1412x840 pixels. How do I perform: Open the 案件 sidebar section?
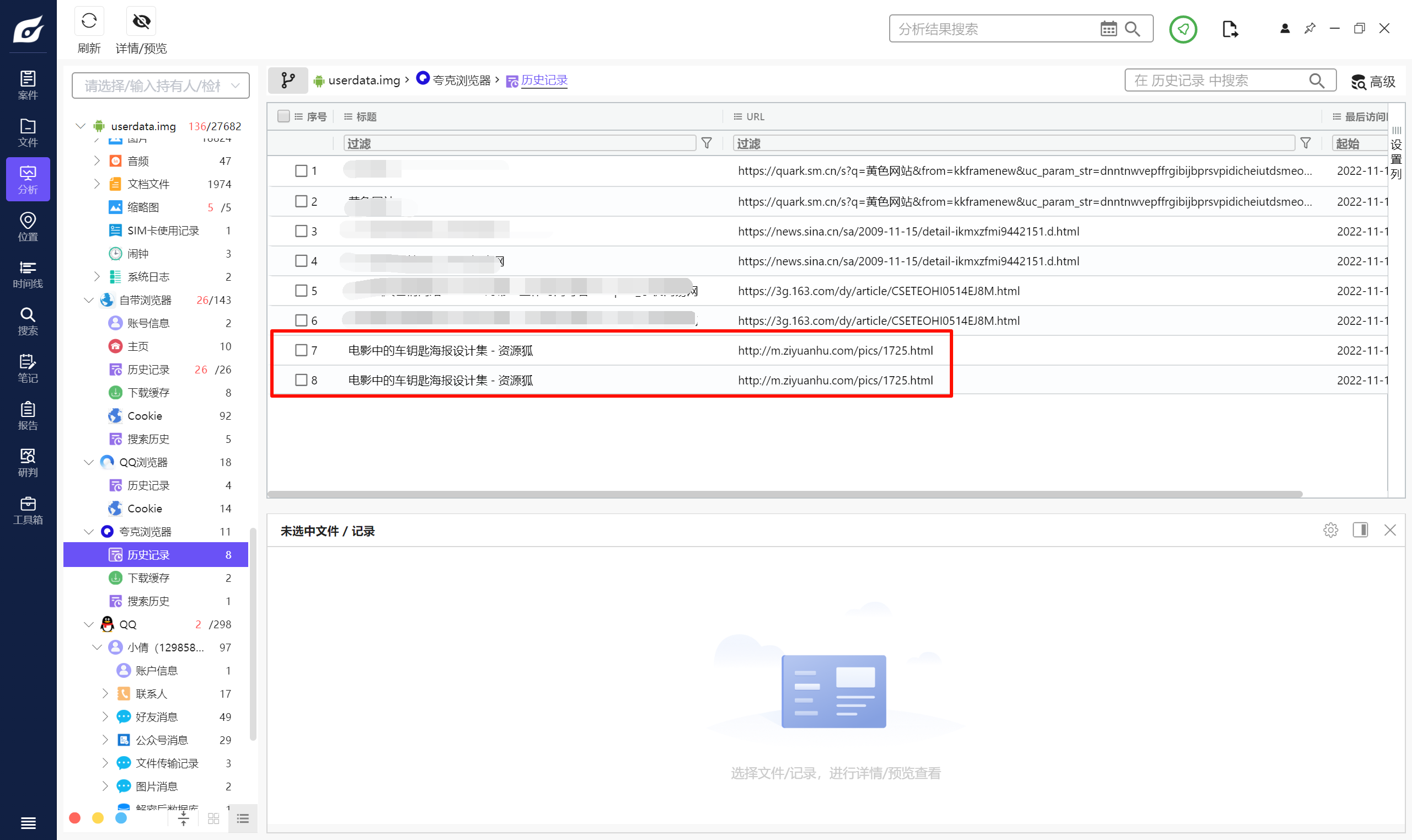[28, 85]
